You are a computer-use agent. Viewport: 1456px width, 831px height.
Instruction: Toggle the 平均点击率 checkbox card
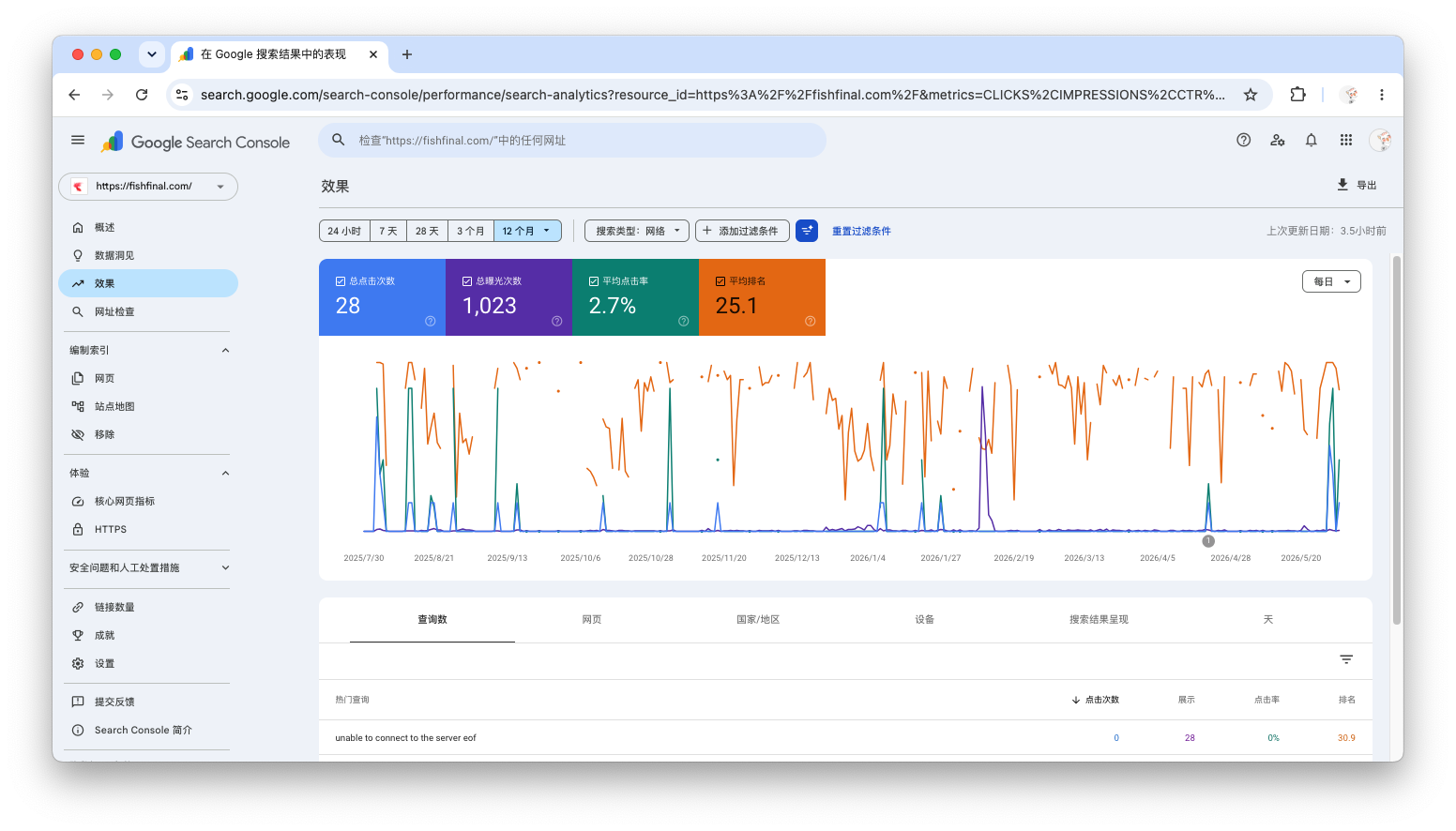click(x=635, y=297)
